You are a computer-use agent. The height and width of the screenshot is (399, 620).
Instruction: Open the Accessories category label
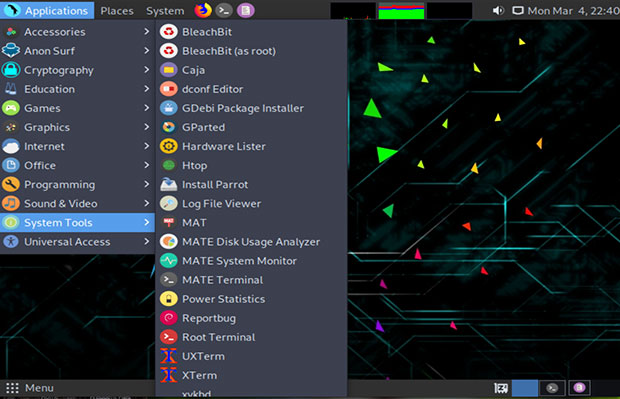[55, 32]
